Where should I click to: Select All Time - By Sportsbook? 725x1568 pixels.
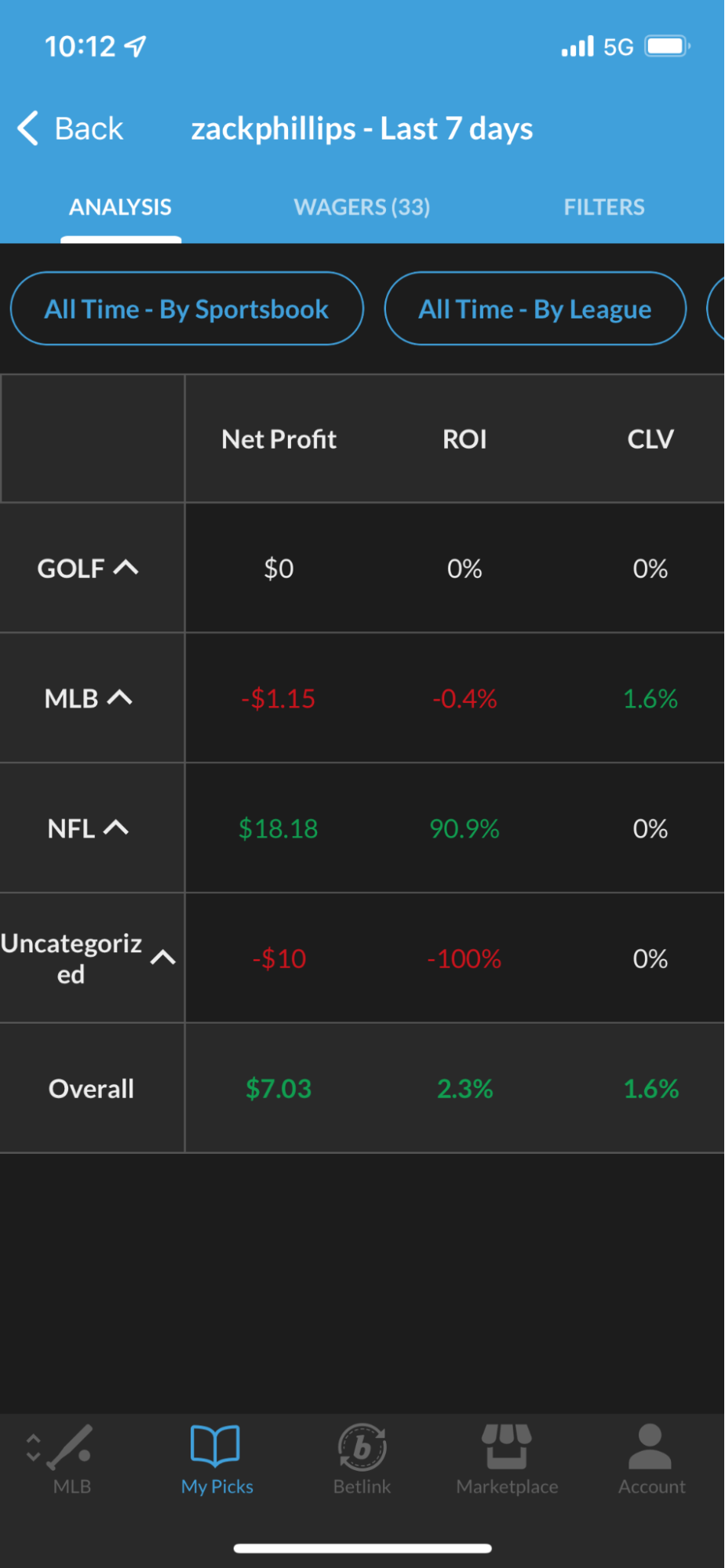tap(187, 308)
